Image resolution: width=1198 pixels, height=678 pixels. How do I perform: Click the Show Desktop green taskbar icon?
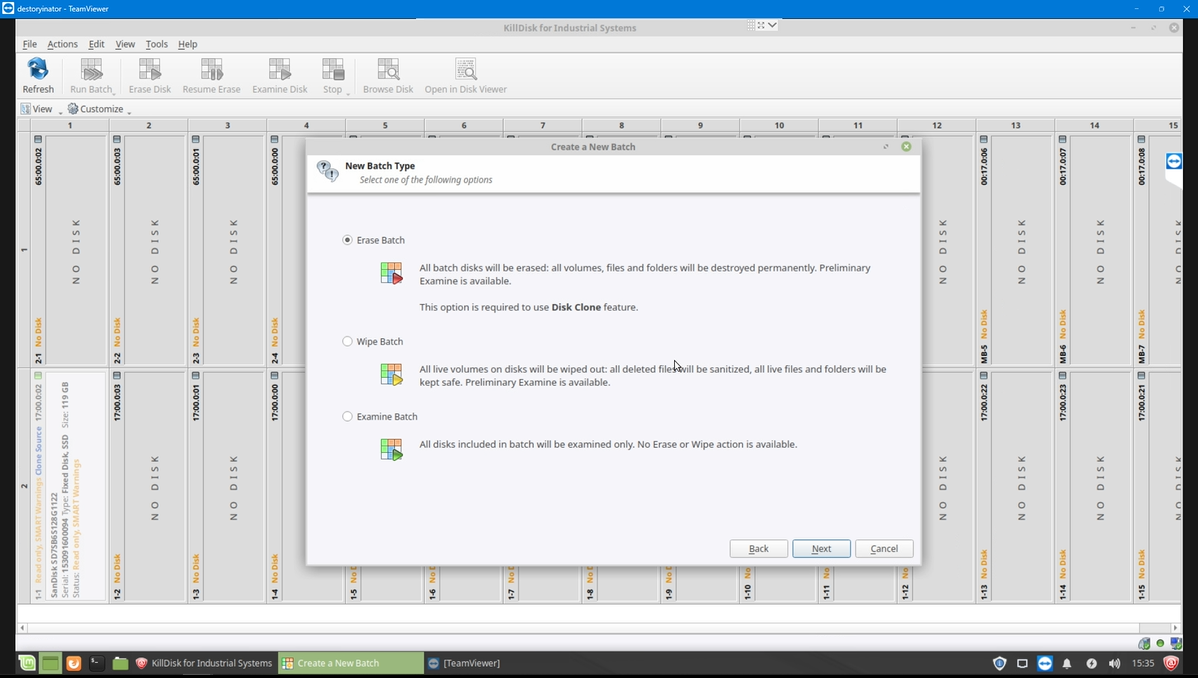click(x=50, y=663)
